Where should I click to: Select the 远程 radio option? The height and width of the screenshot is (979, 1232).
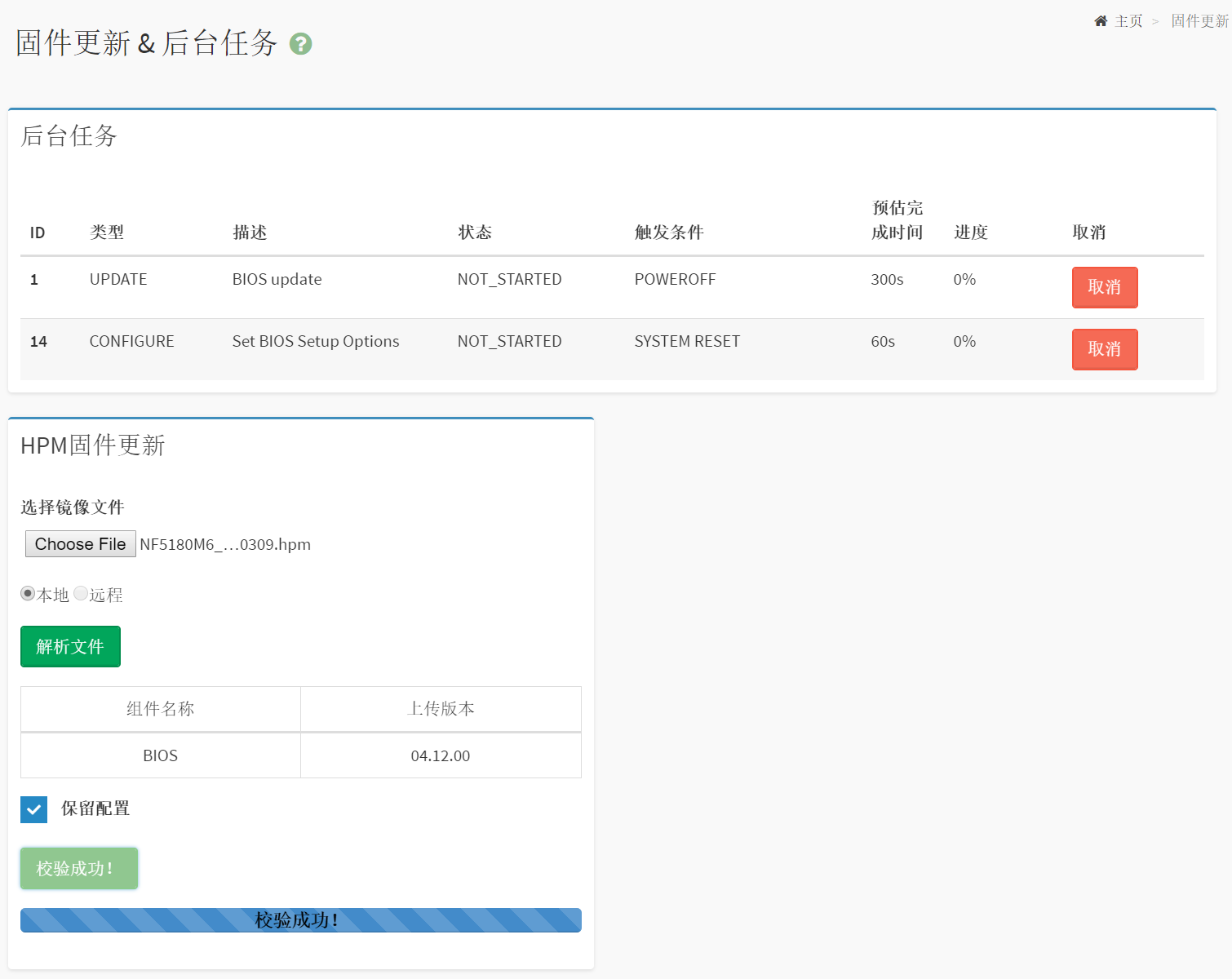click(x=81, y=594)
